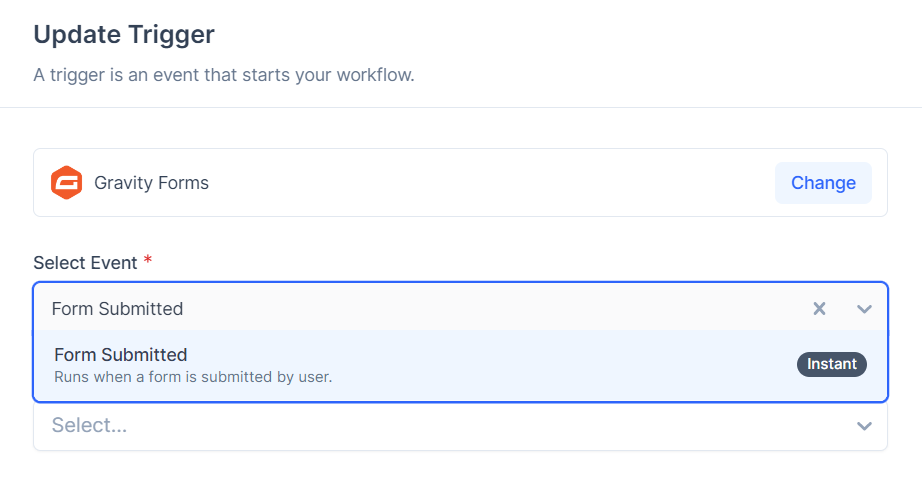Click the dark Instant badge
Screen dimensions: 922x481
point(831,364)
